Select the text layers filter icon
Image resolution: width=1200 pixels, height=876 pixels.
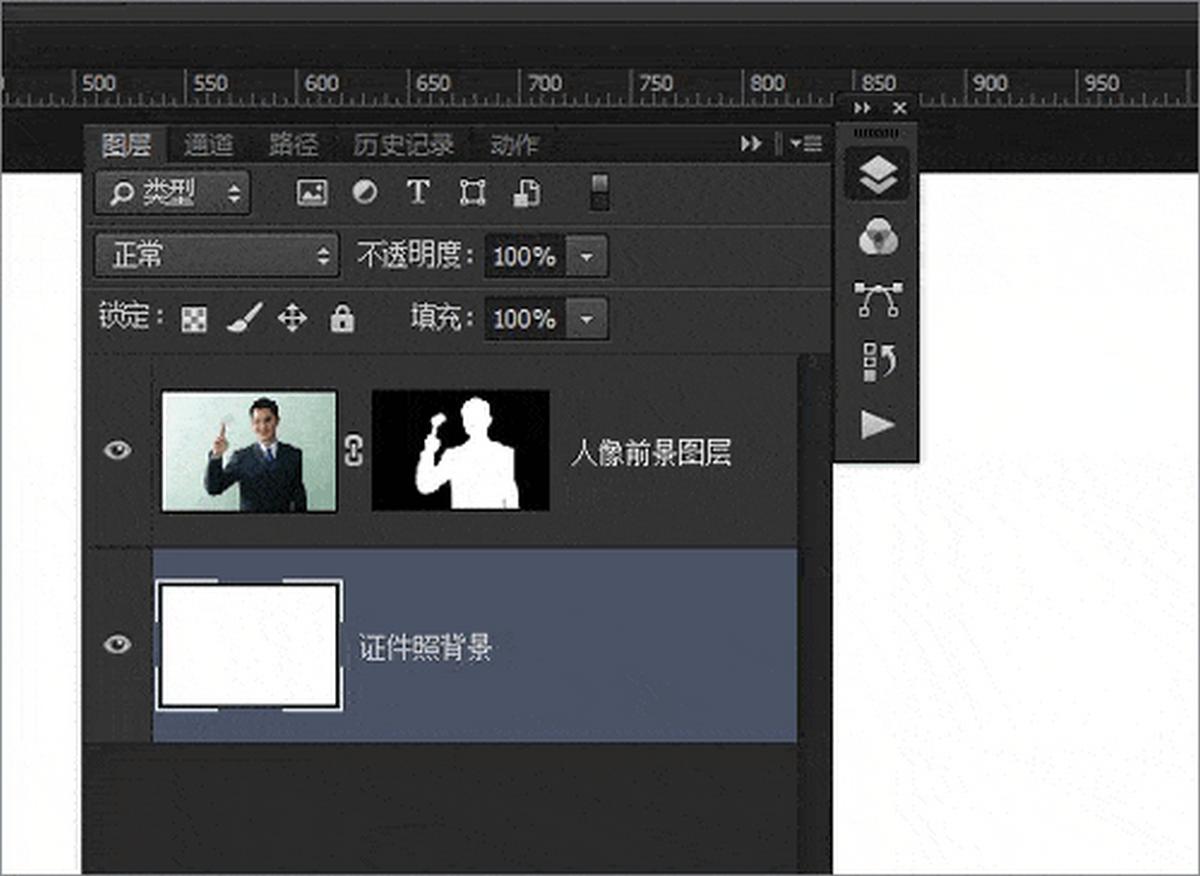click(417, 193)
